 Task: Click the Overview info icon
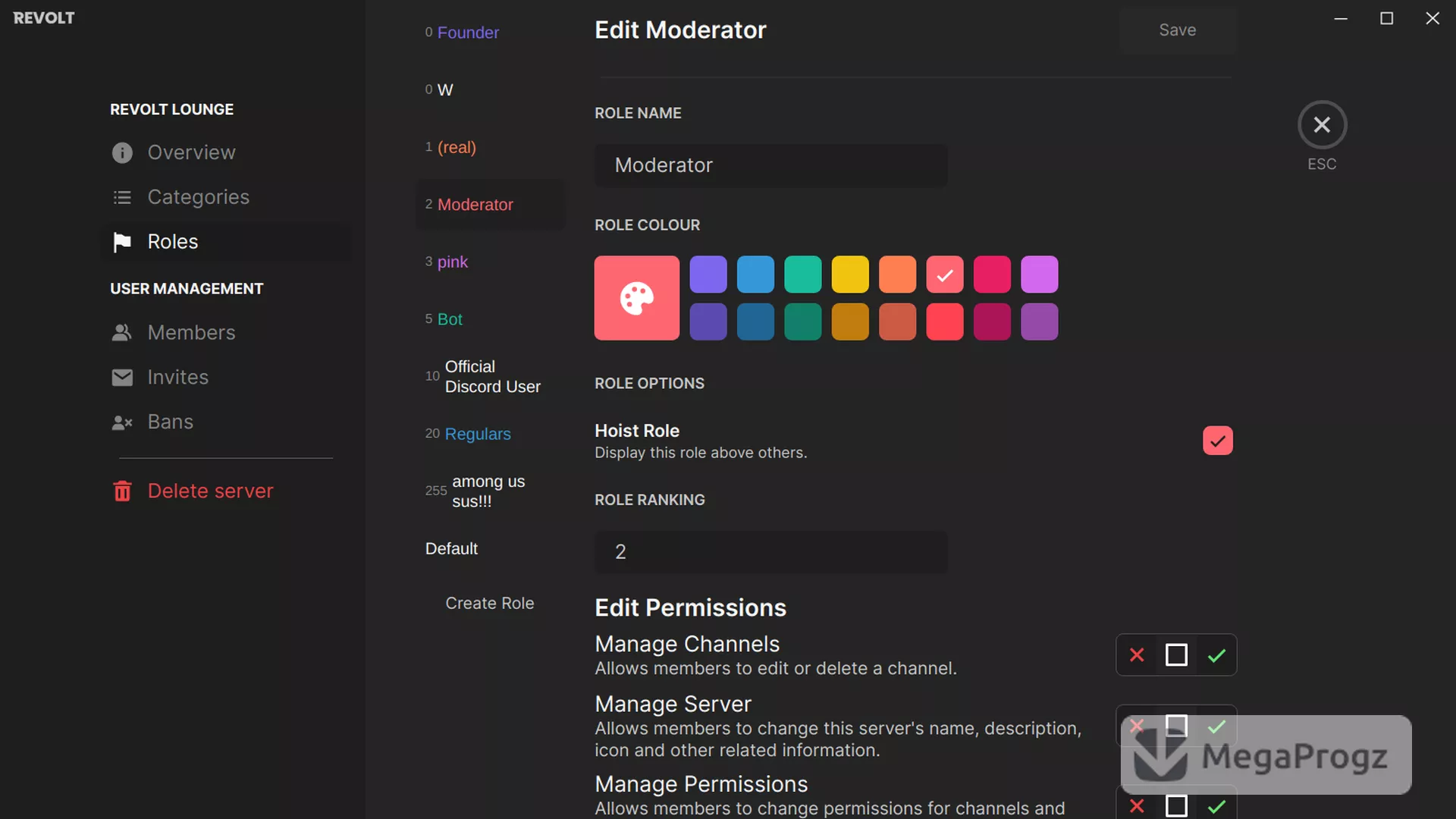[x=122, y=153]
